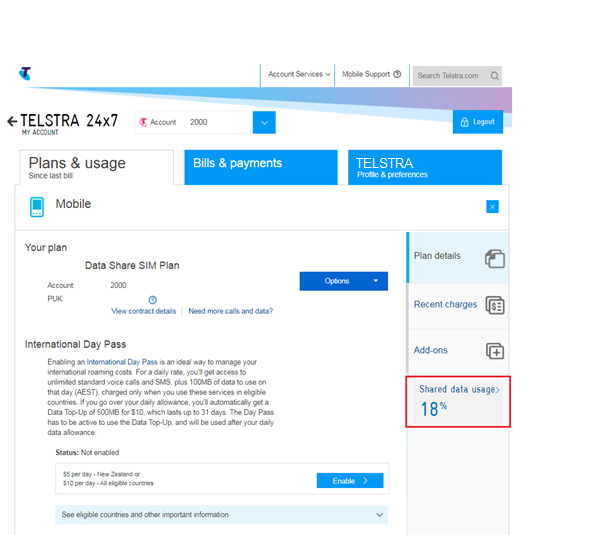The height and width of the screenshot is (535, 602).
Task: Close the Mobile panel with X icon
Action: (492, 207)
